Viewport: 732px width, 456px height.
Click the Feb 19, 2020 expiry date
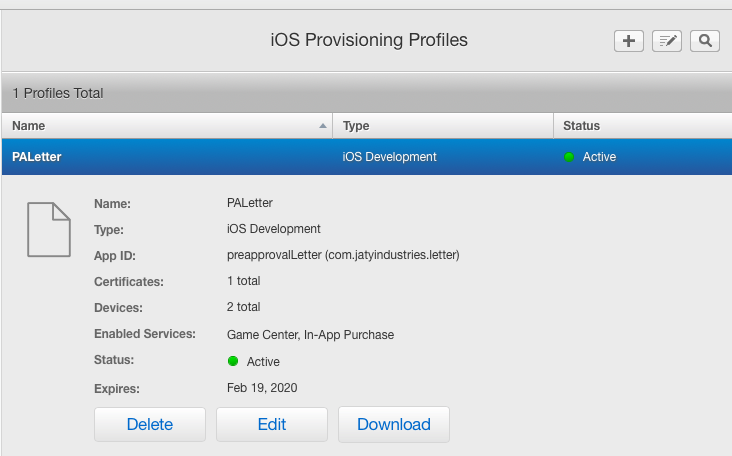tap(262, 387)
